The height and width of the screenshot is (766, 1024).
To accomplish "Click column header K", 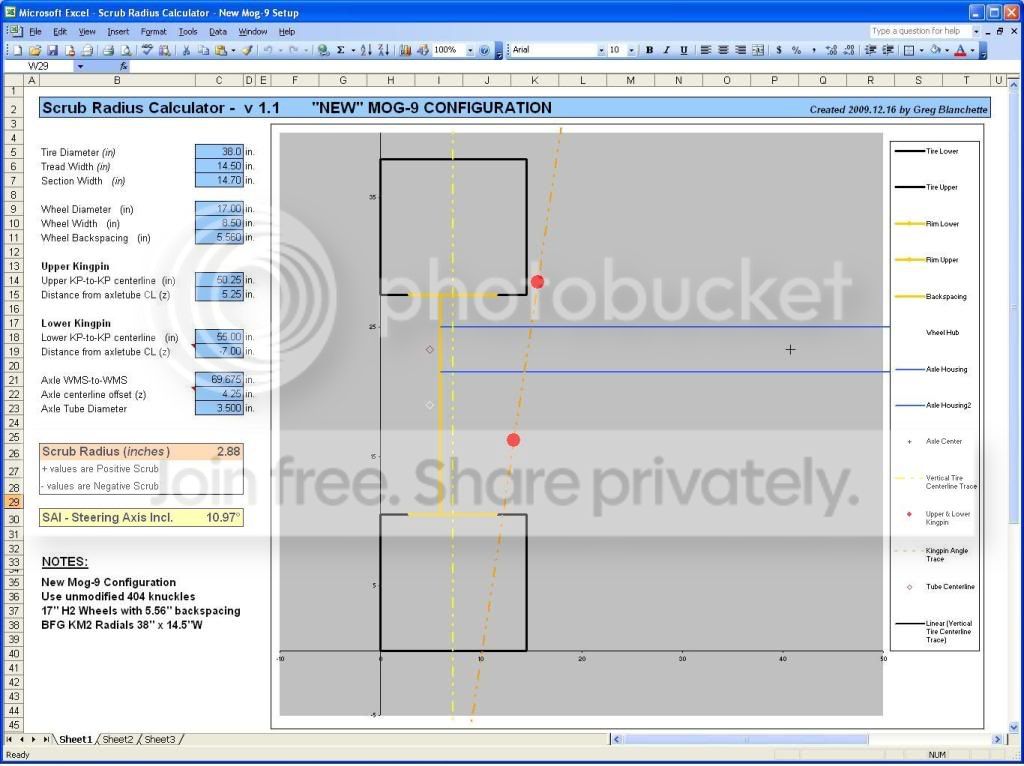I will [x=535, y=80].
